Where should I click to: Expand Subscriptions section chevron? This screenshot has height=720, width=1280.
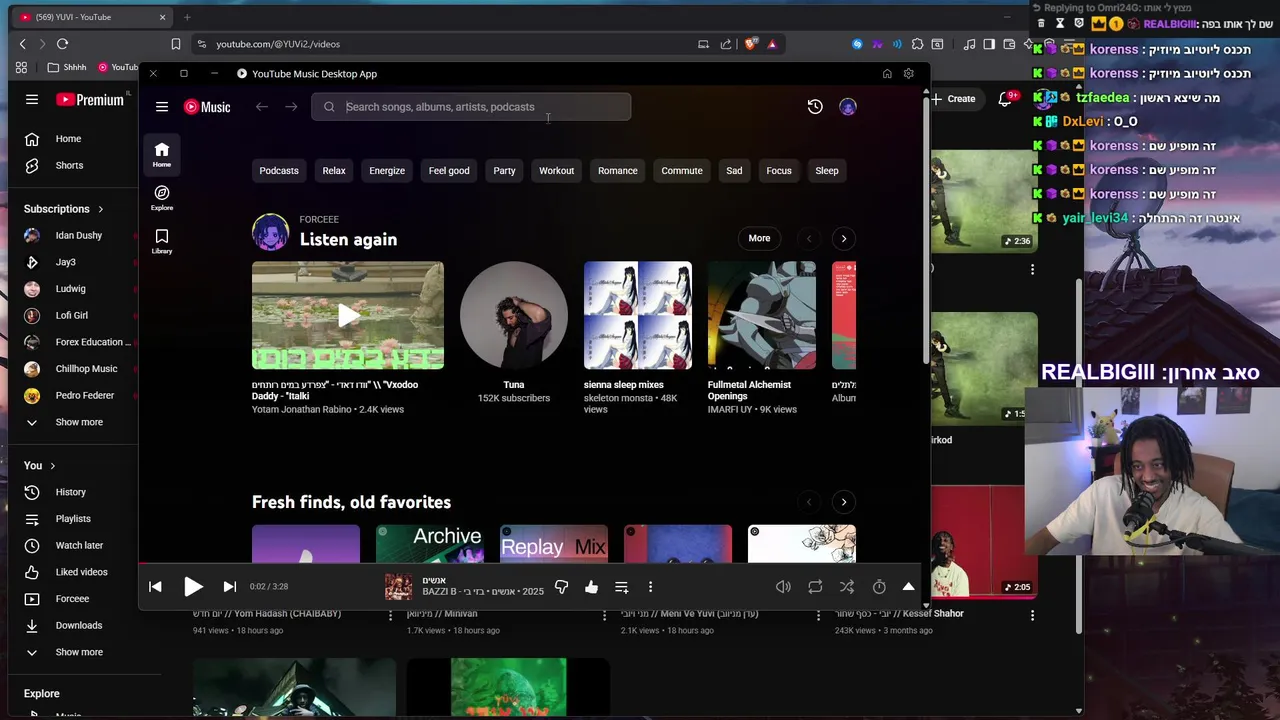pos(101,209)
